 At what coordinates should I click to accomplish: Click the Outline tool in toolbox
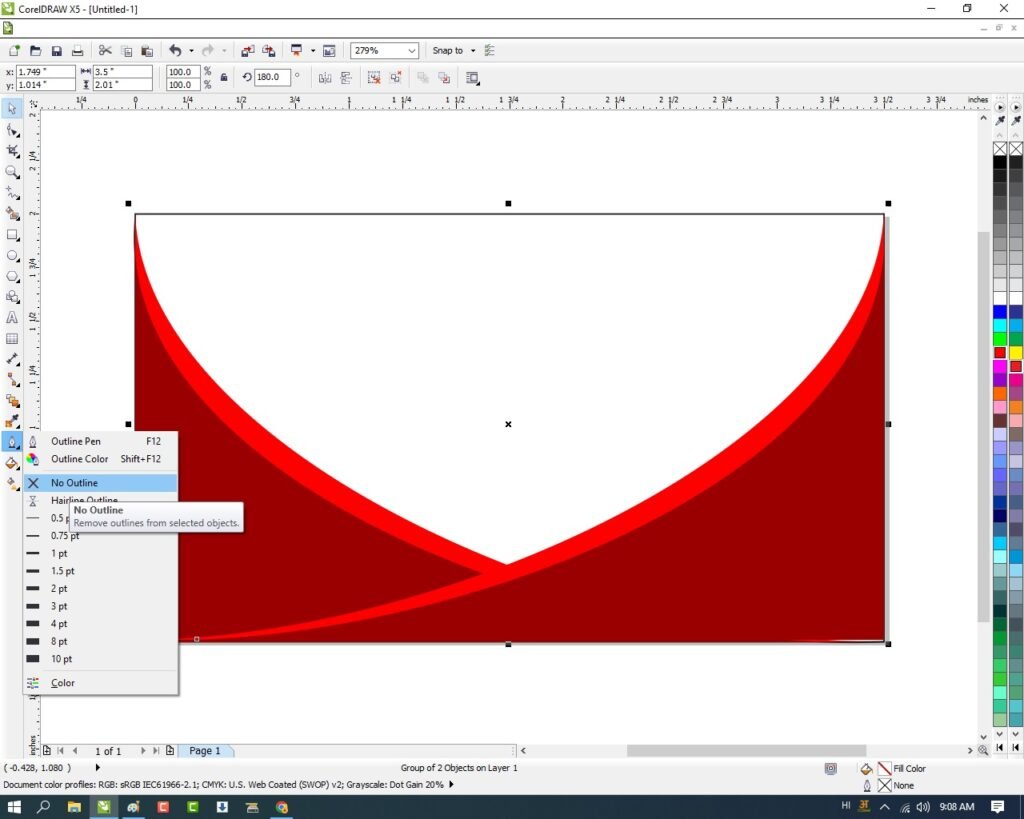12,442
